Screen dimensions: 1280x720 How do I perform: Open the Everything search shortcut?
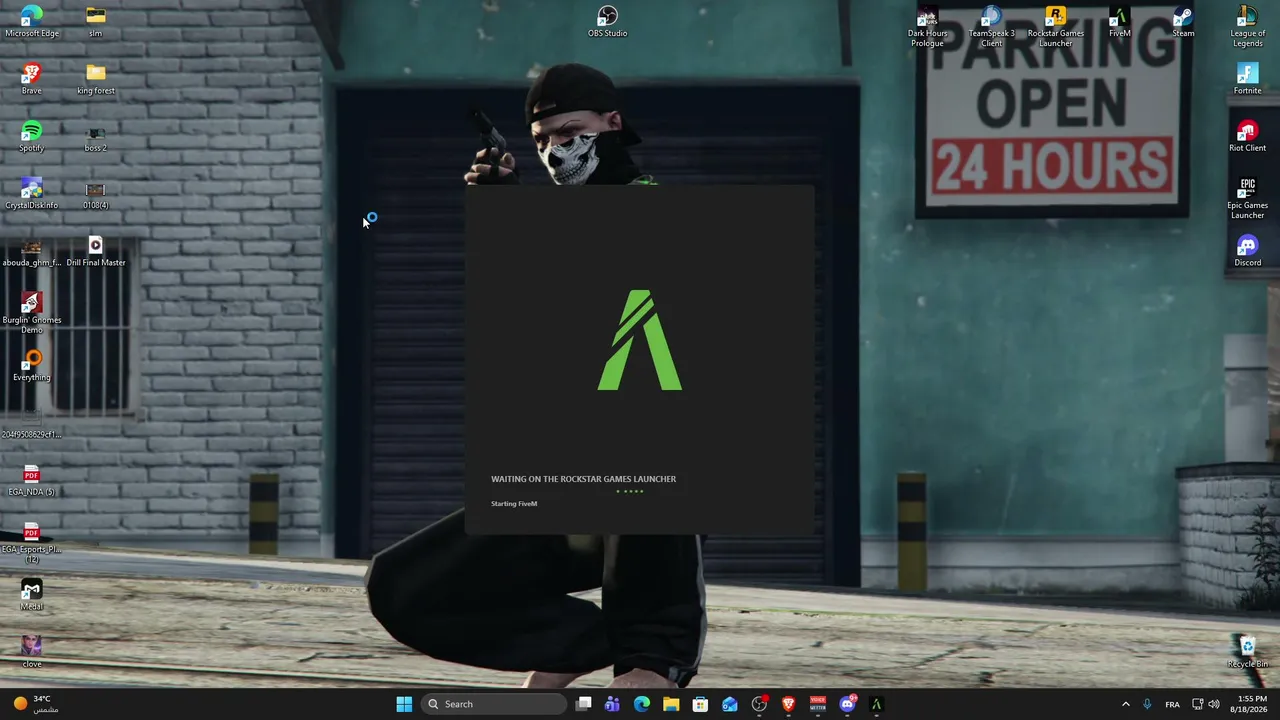point(32,366)
